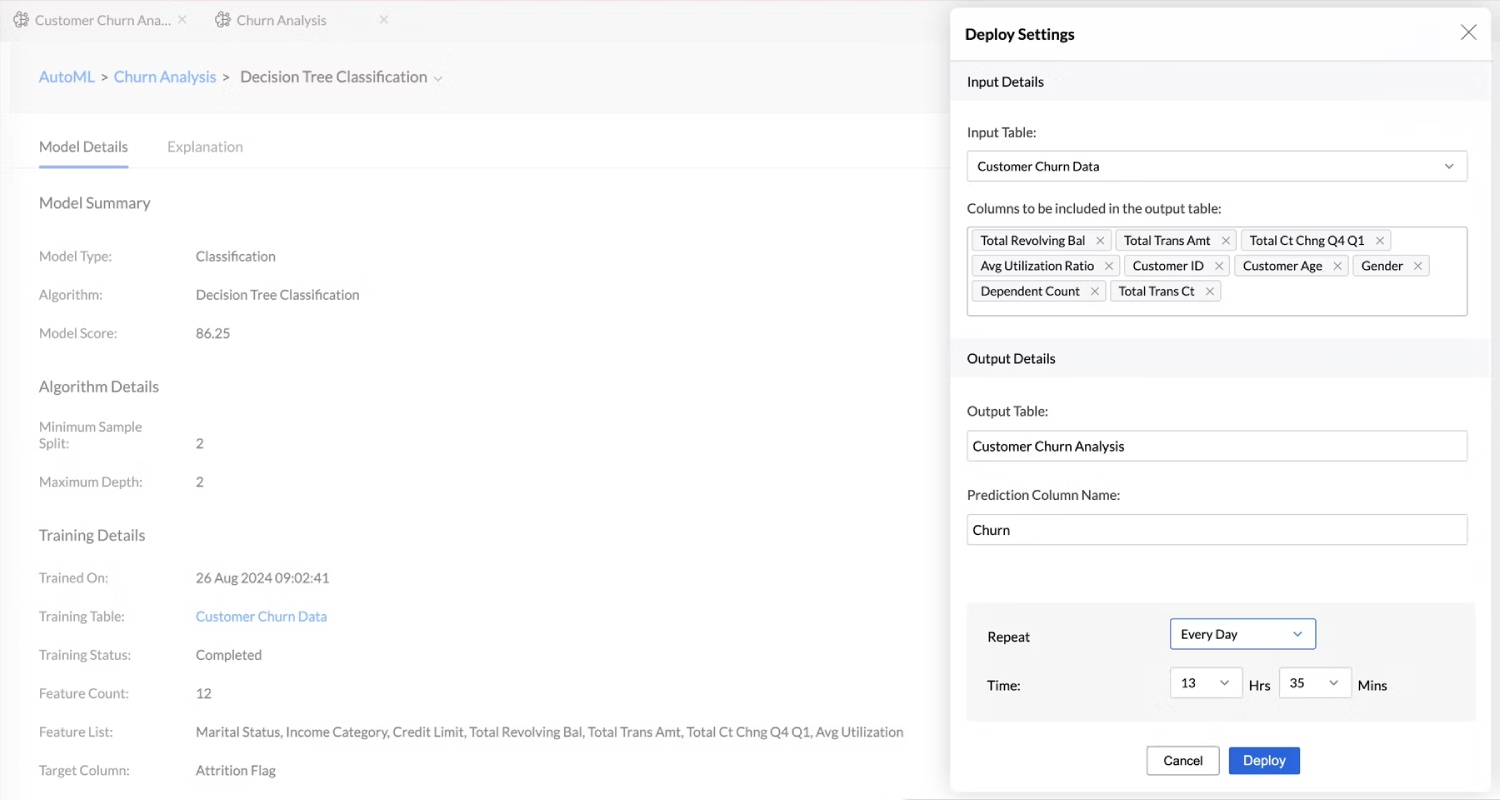Viewport: 1500px width, 800px height.
Task: Remove Total Ct Chng Q4 Q1 tag
Action: coord(1379,241)
